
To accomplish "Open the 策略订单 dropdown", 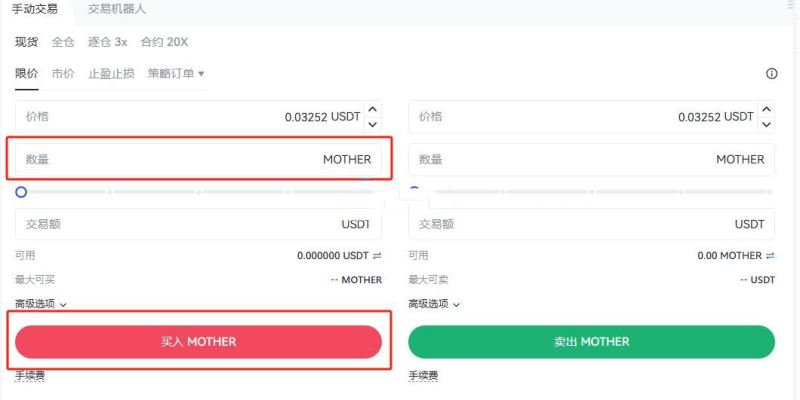I will tap(176, 73).
